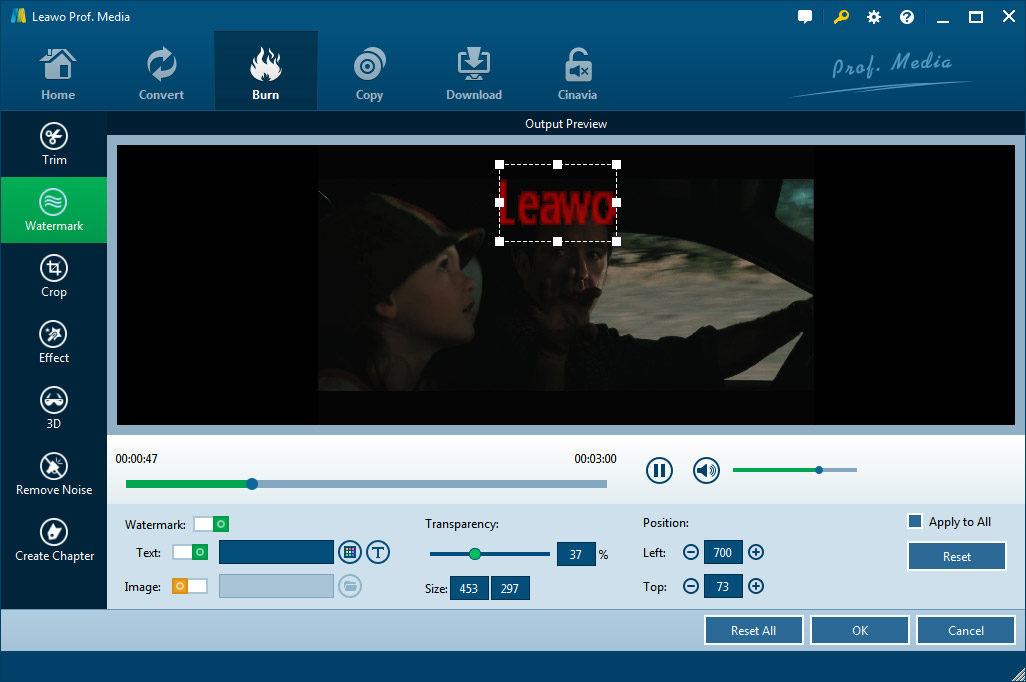Viewport: 1026px width, 682px height.
Task: Toggle the main Watermark switch
Action: 212,524
